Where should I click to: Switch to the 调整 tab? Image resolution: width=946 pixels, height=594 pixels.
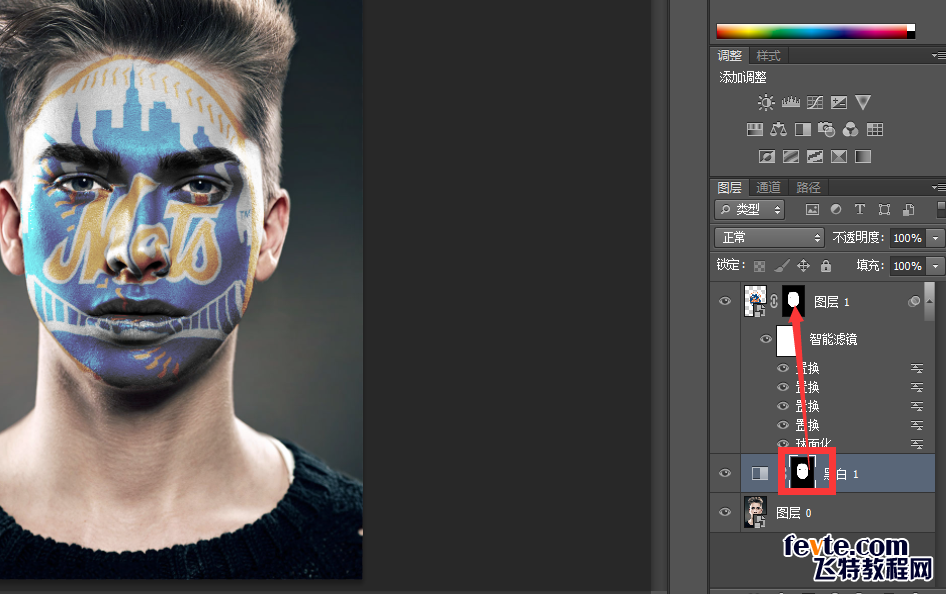pyautogui.click(x=729, y=55)
